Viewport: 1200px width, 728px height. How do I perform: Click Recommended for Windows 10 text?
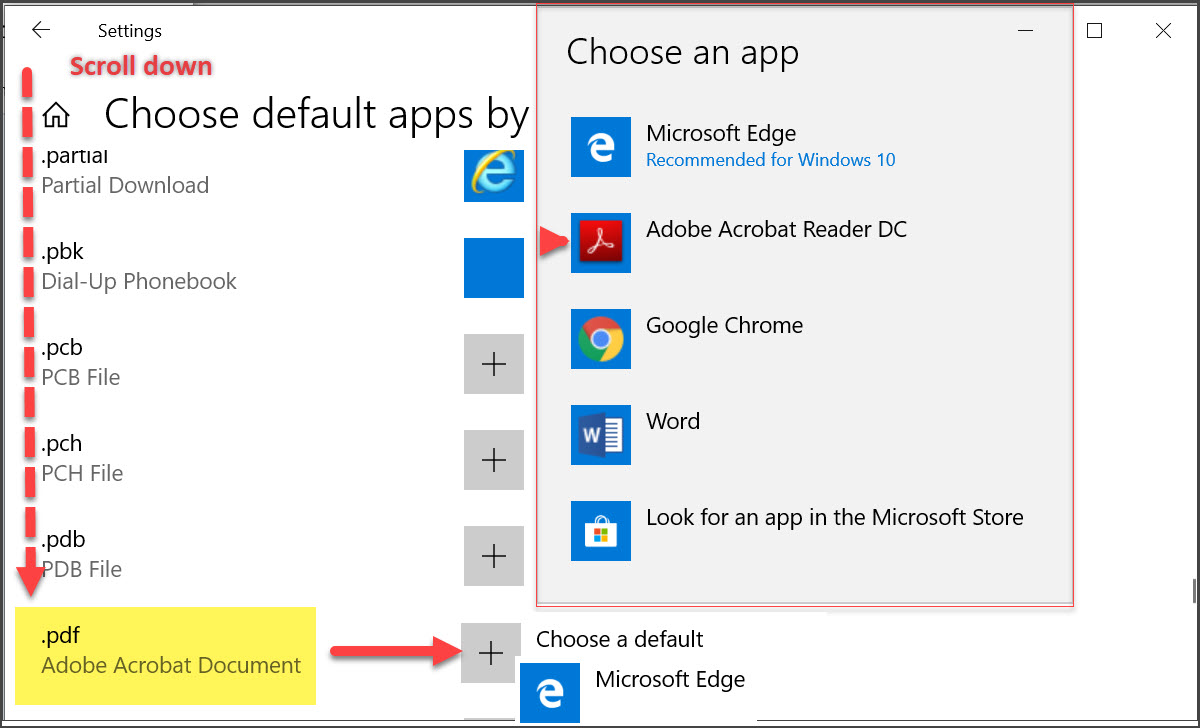pyautogui.click(x=771, y=160)
